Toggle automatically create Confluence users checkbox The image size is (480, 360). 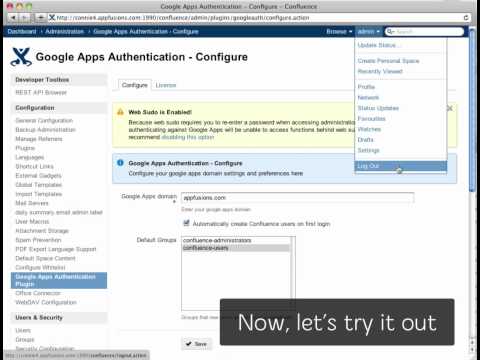point(186,223)
